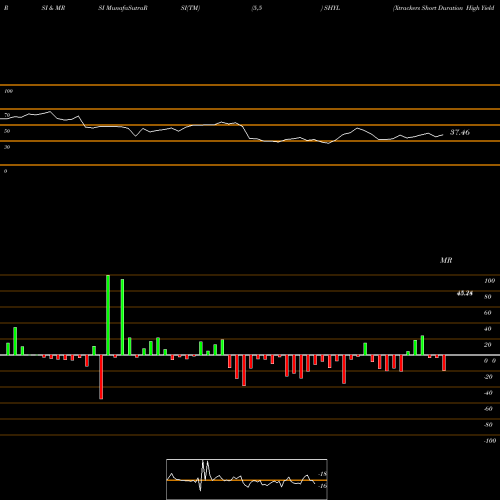The height and width of the screenshot is (500, 500).
Task: Click the 'Xtrackers Short Duration High Yield' title
Action: point(444,8)
